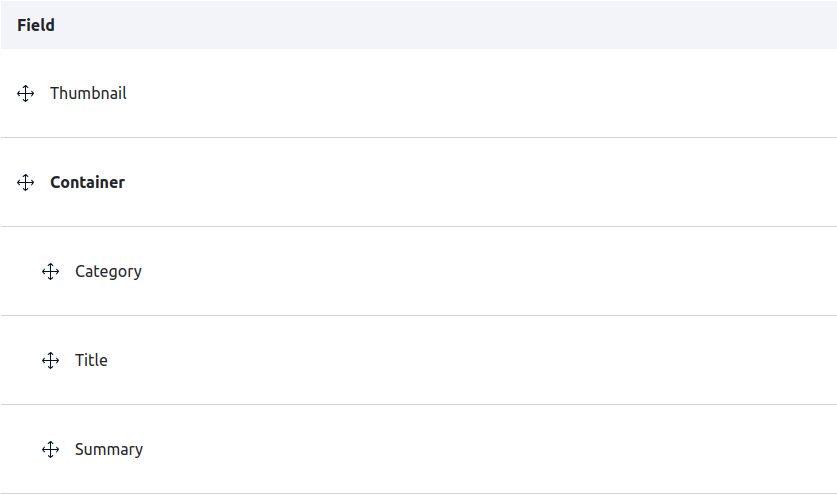Grab the move icon next to Title

[51, 361]
